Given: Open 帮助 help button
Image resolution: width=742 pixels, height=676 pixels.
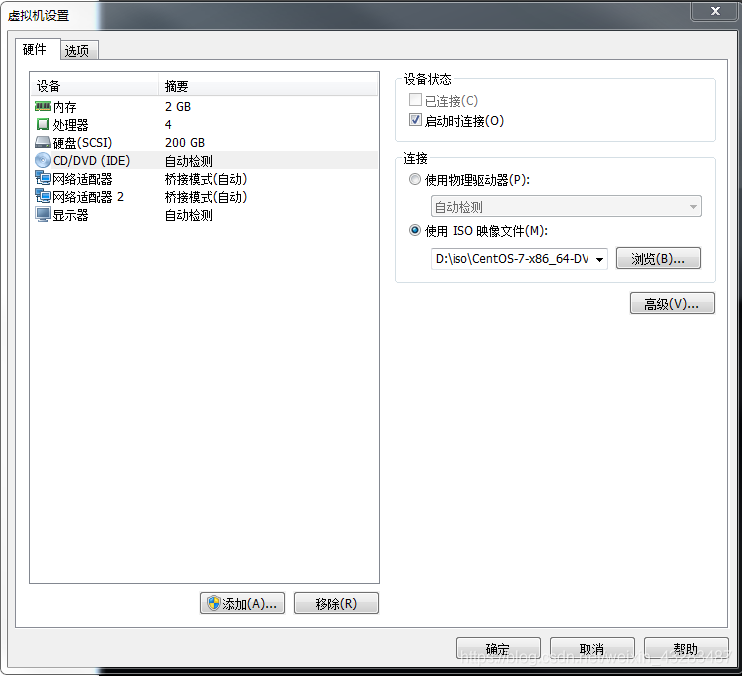Looking at the screenshot, I should pos(686,649).
